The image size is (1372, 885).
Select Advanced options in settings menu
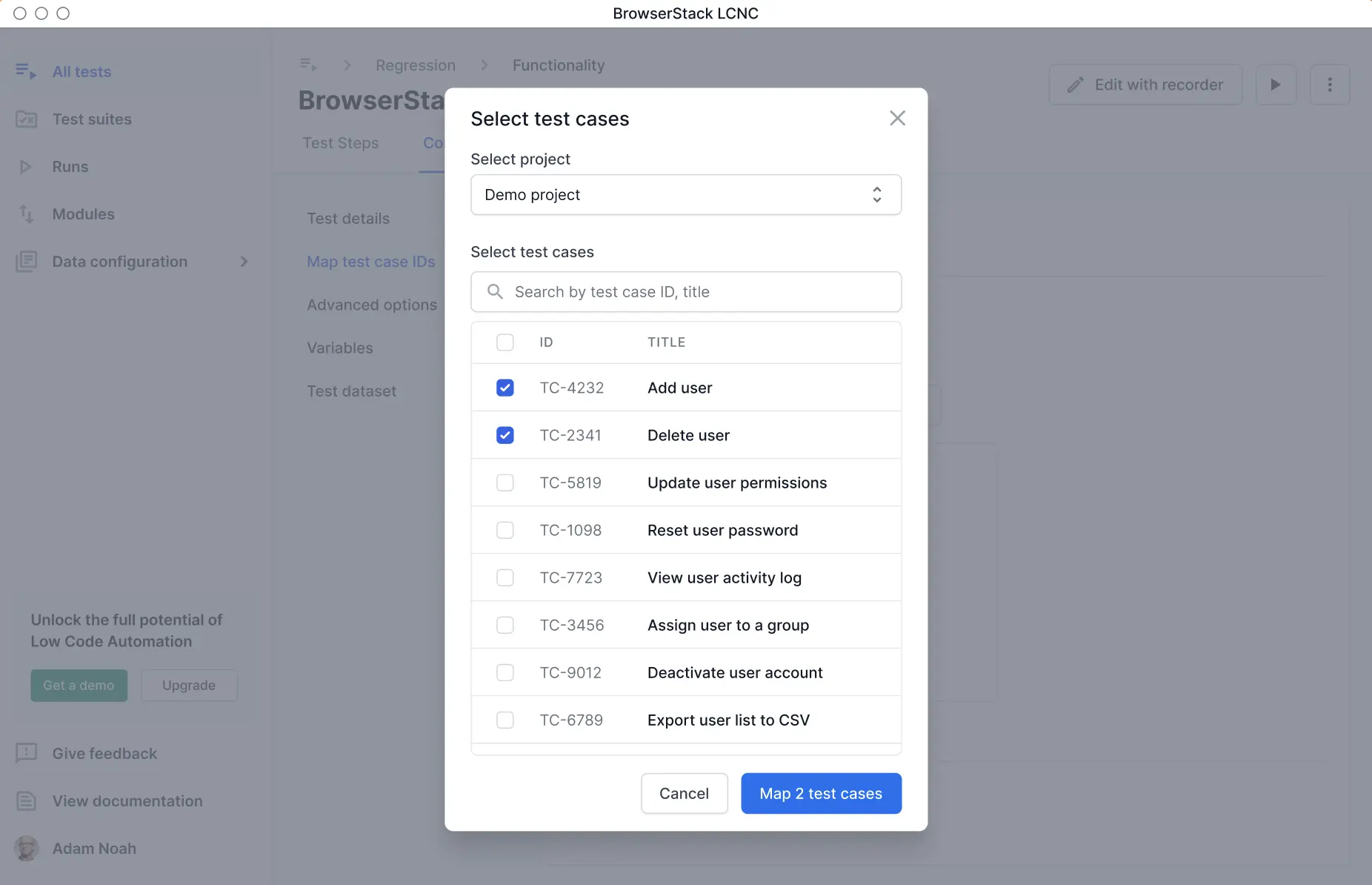click(371, 305)
